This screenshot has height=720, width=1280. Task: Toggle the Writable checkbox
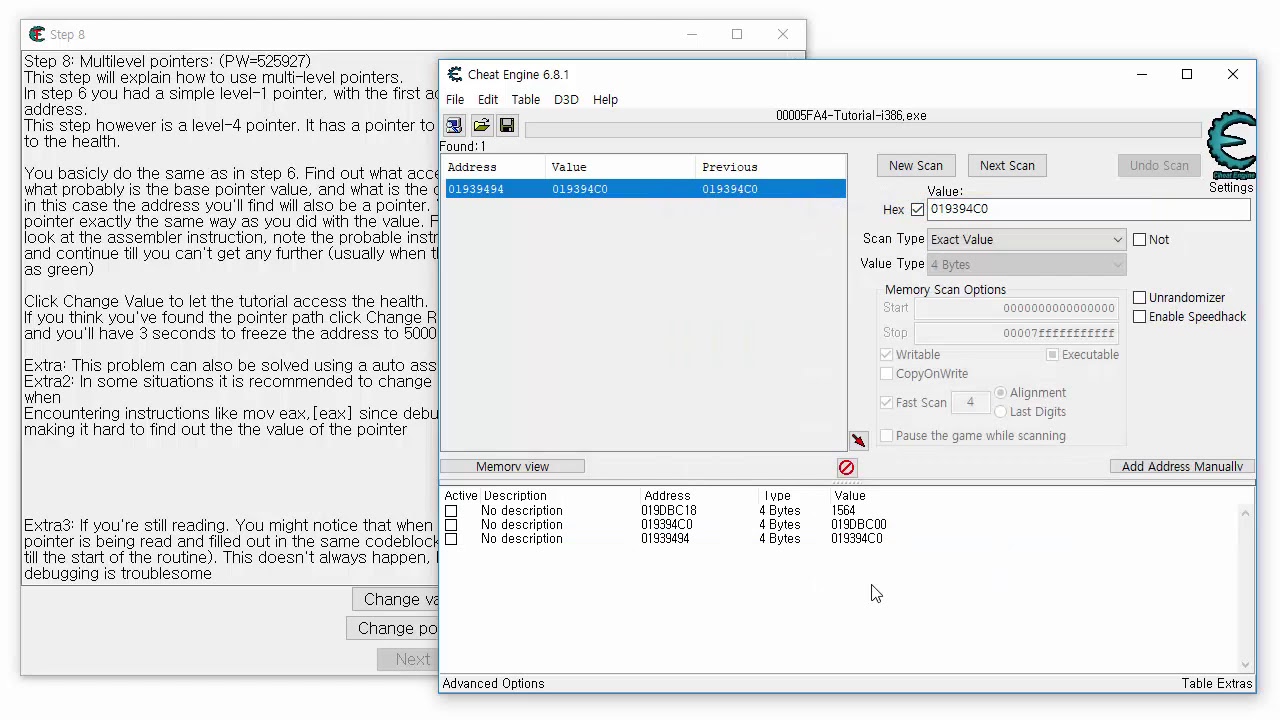(886, 354)
